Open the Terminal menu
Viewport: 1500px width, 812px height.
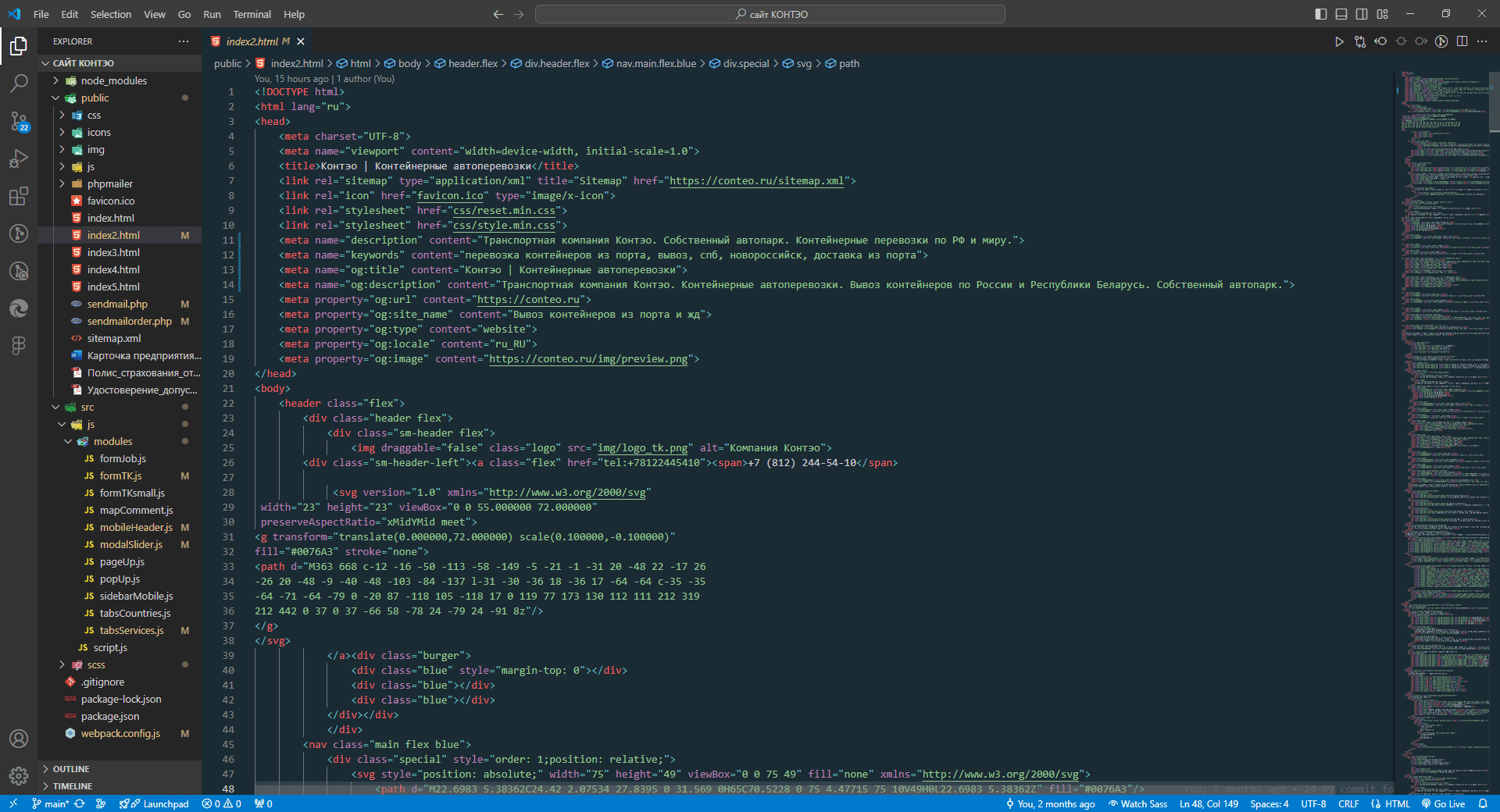[252, 14]
